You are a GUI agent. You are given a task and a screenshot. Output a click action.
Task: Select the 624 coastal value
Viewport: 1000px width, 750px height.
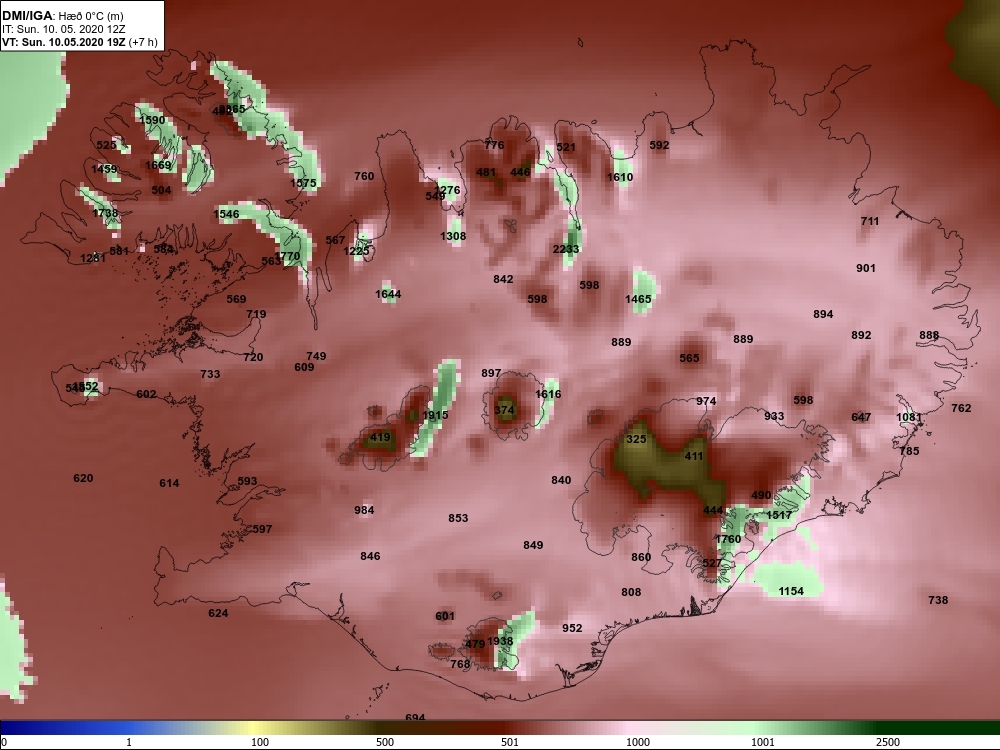click(x=218, y=613)
